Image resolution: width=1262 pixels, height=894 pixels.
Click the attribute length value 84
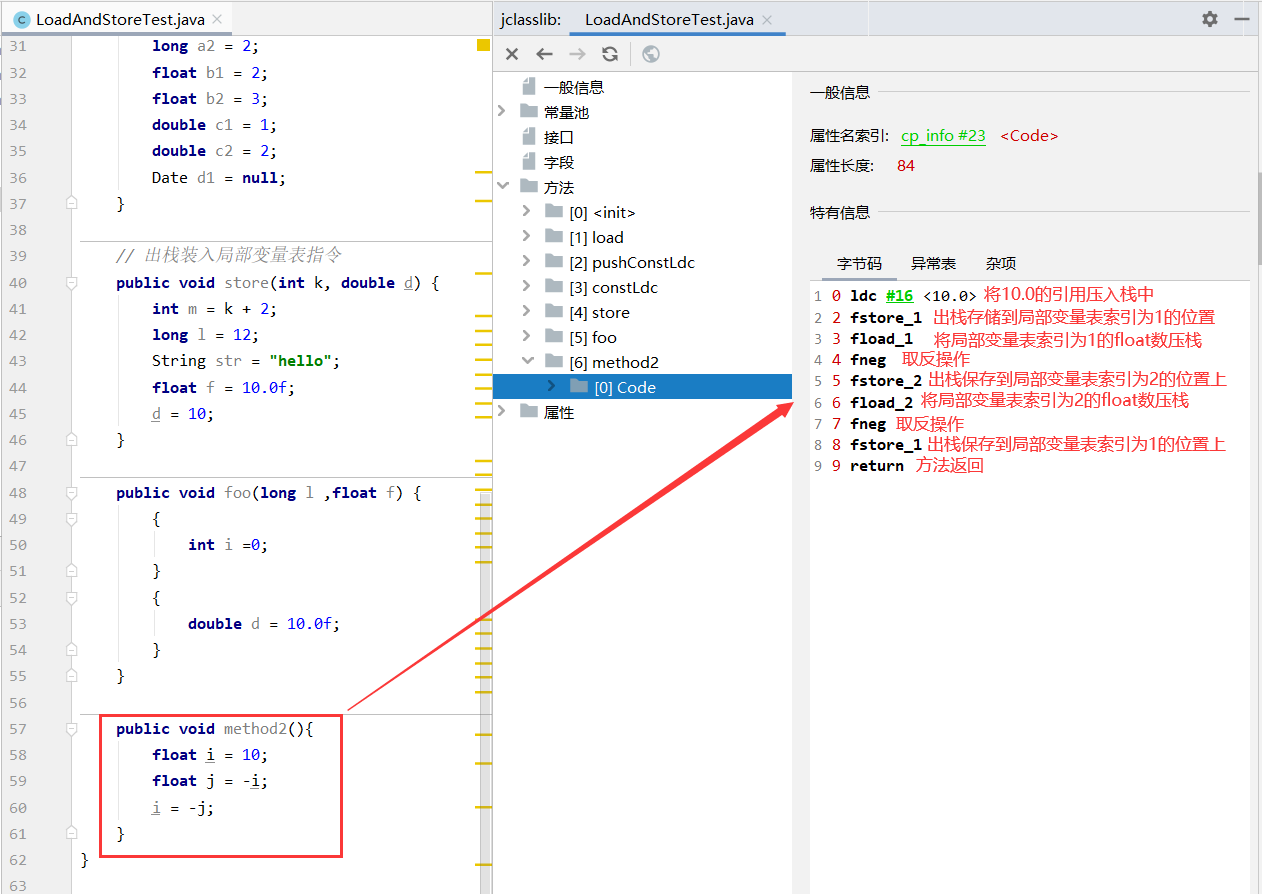point(906,166)
